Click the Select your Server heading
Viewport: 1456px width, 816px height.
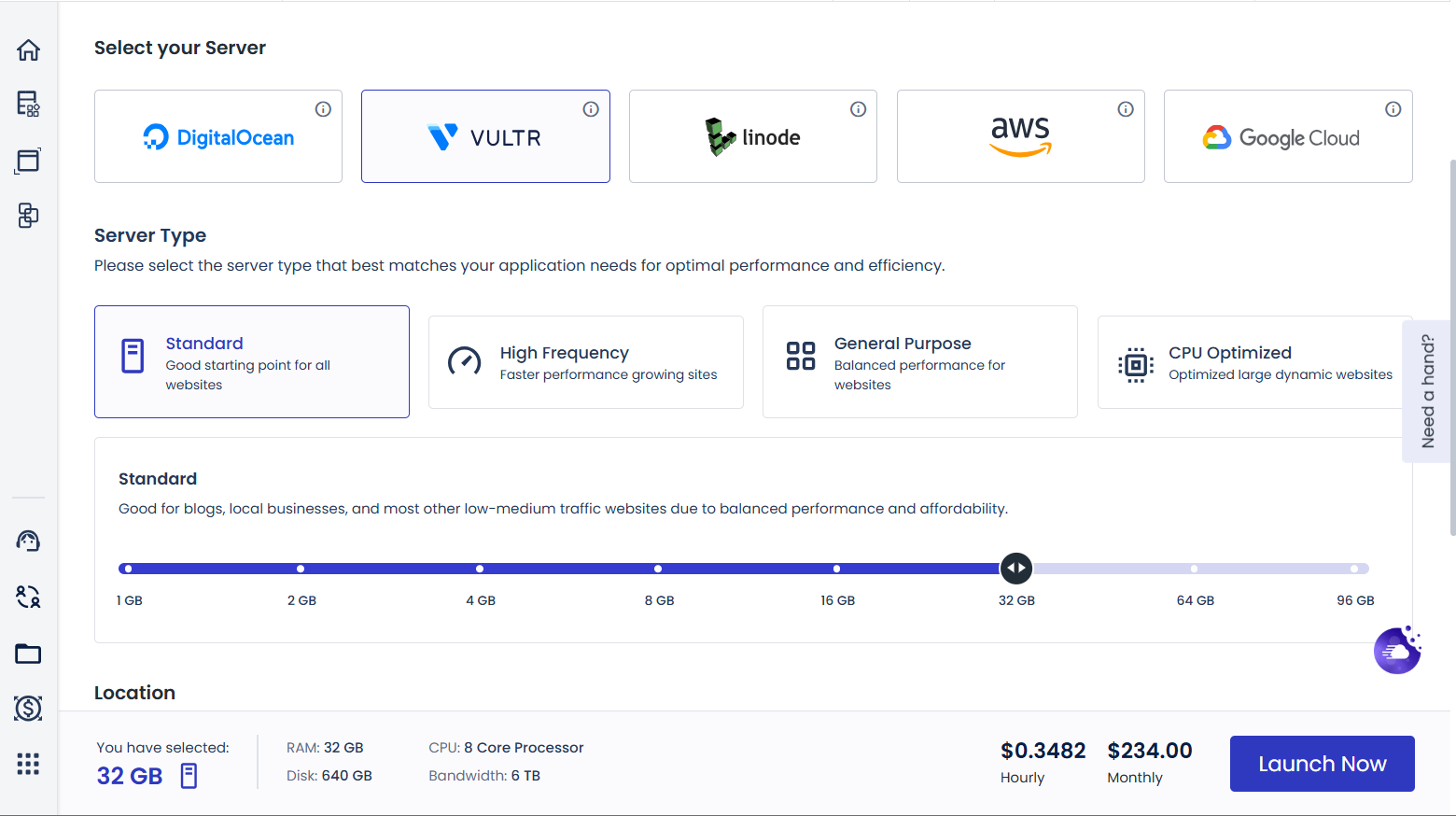tap(180, 48)
